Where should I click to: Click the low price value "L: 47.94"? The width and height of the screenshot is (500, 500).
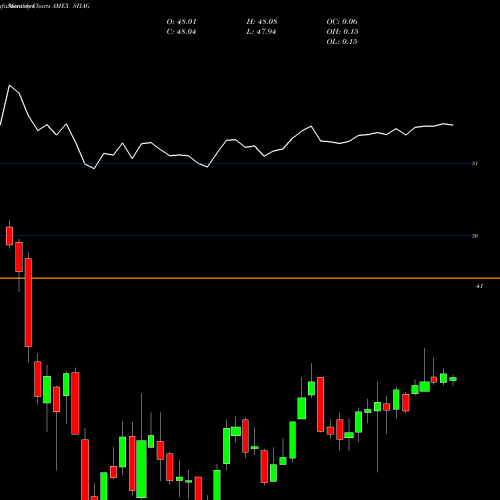click(261, 32)
